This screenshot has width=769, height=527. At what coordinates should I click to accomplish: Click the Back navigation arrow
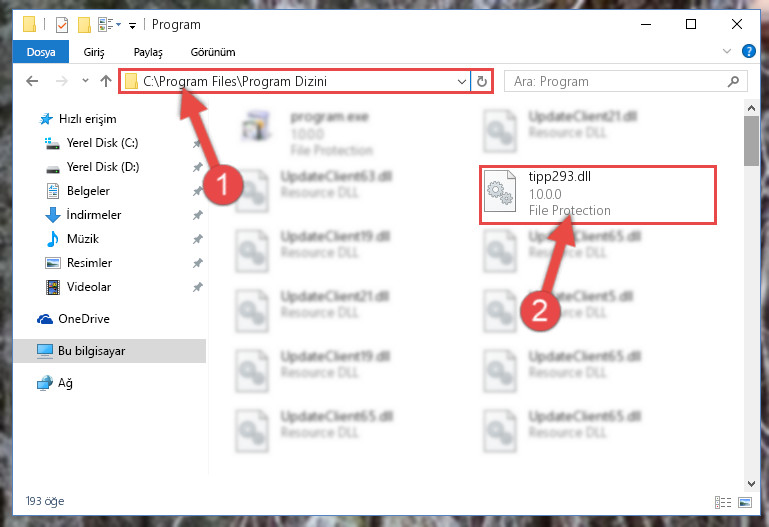32,81
